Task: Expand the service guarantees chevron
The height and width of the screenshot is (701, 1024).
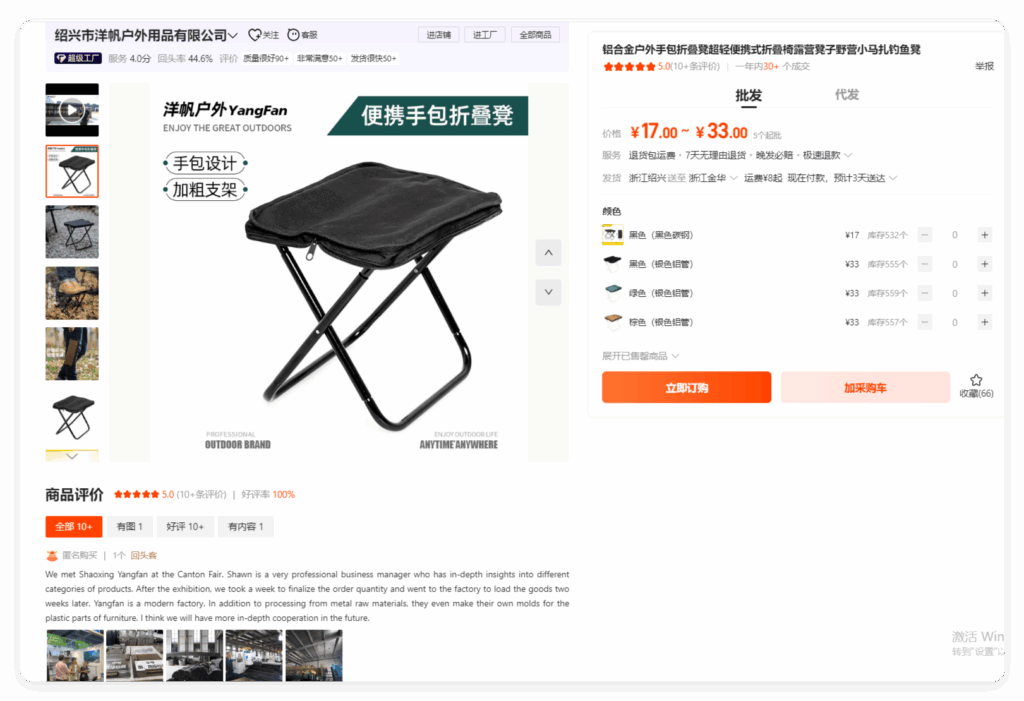Action: [x=848, y=155]
